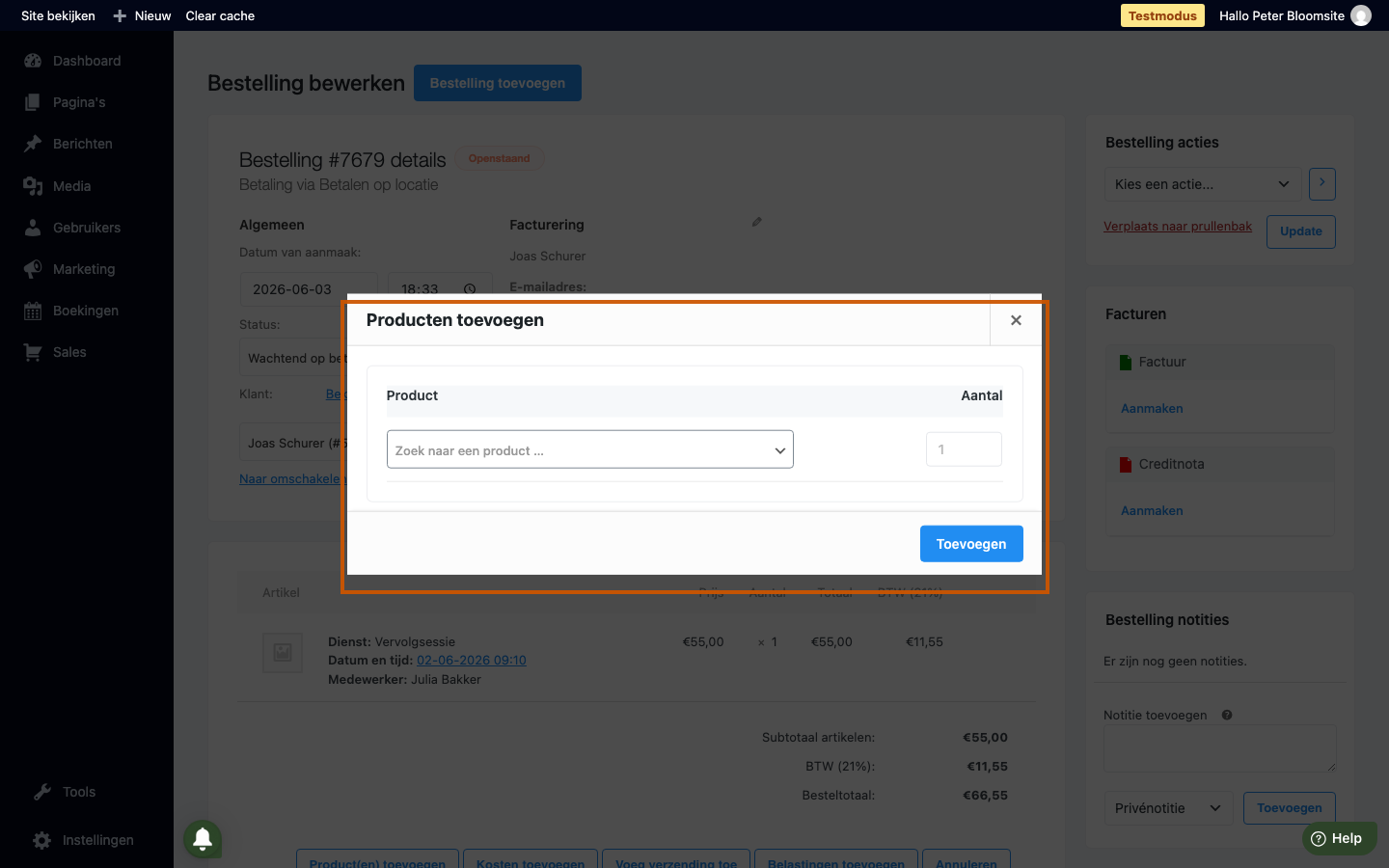1389x868 pixels.
Task: Click the Peter Bloomsite avatar icon
Action: [1361, 15]
